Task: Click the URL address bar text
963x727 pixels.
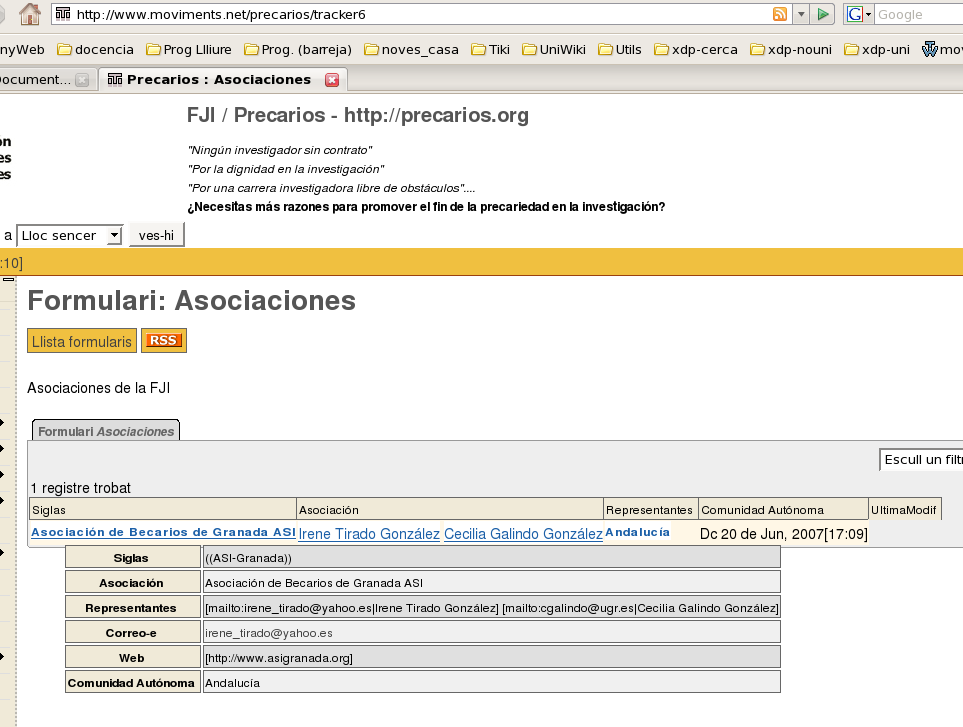Action: coord(221,14)
